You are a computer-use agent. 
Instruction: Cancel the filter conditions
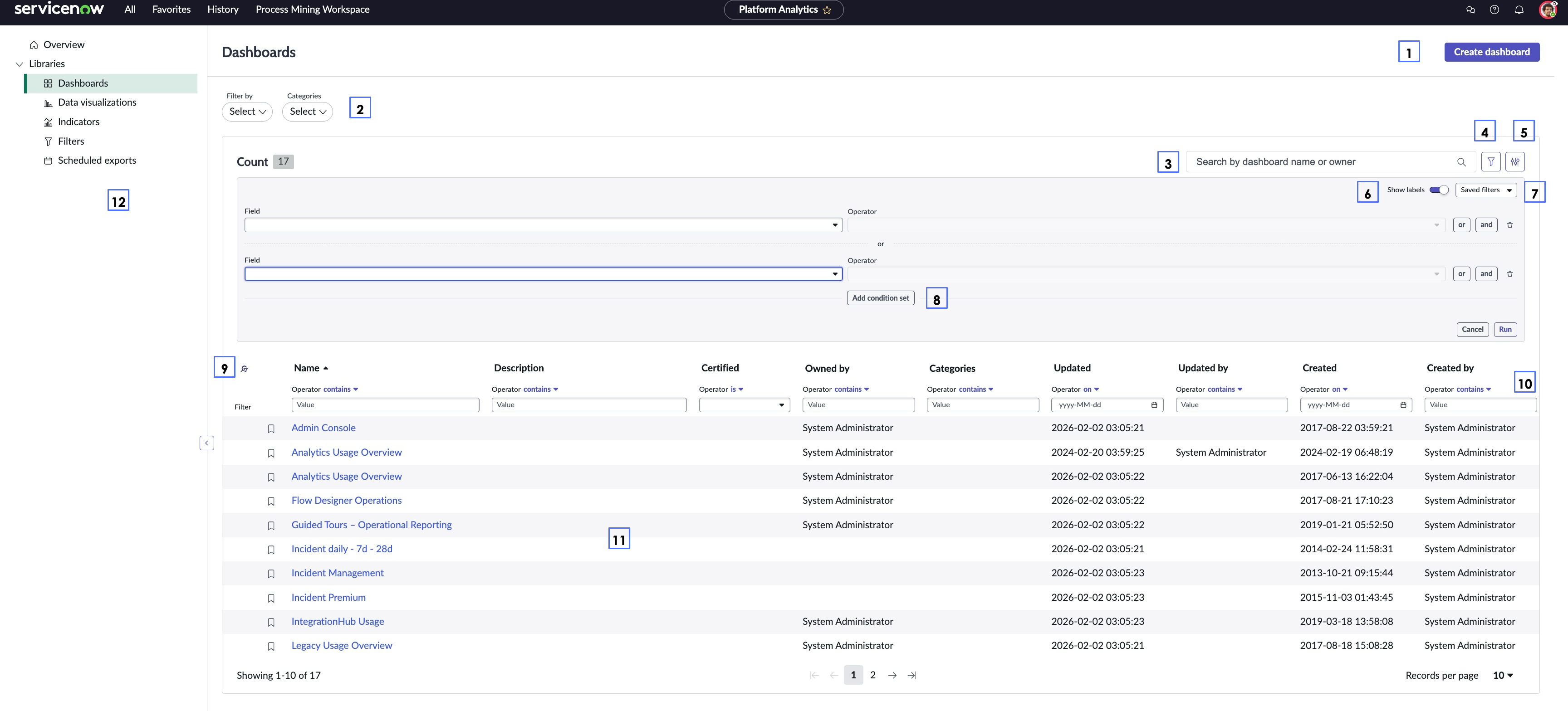[1472, 330]
